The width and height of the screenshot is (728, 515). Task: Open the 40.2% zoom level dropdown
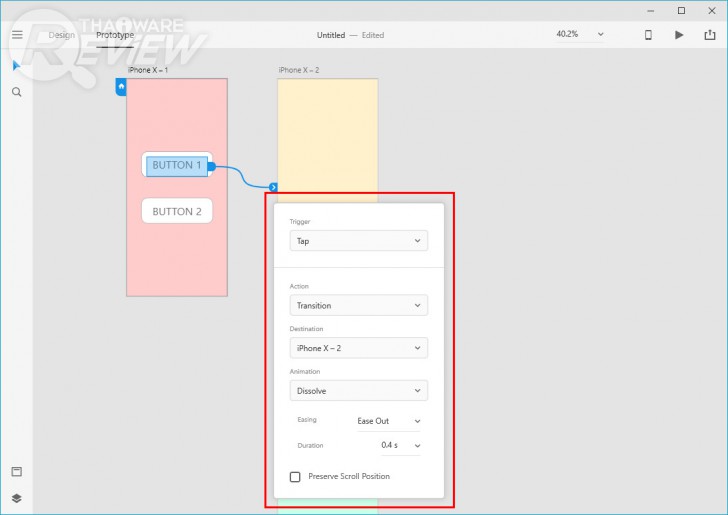(x=580, y=34)
